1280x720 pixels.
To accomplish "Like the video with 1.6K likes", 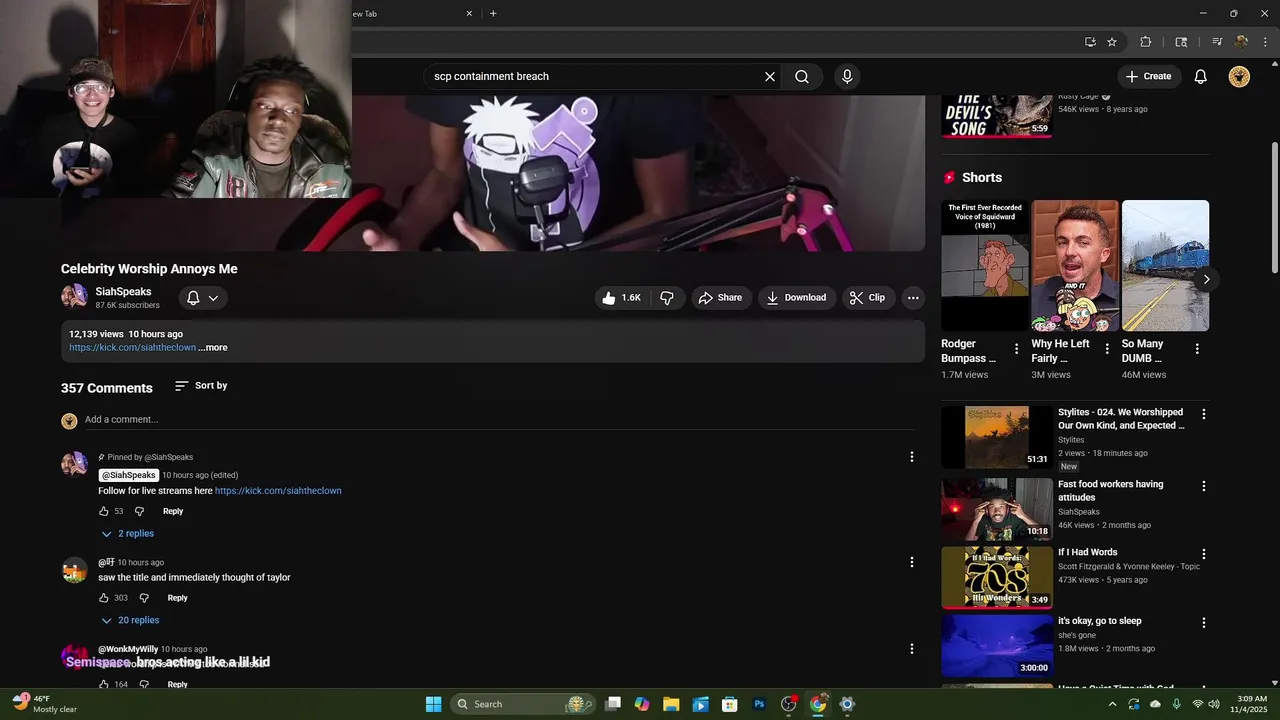I will coord(620,298).
